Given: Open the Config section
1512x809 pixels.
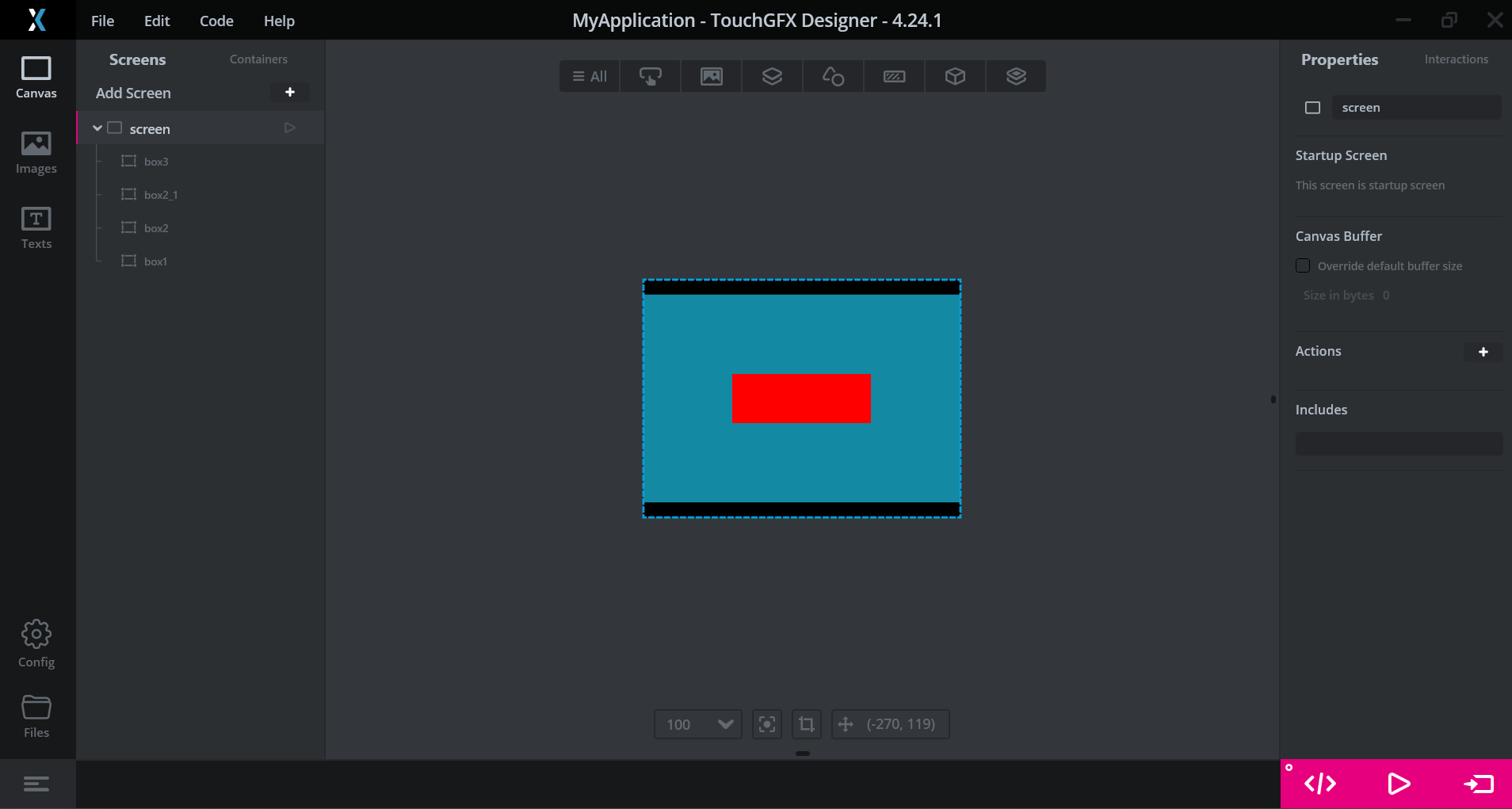Looking at the screenshot, I should (36, 643).
